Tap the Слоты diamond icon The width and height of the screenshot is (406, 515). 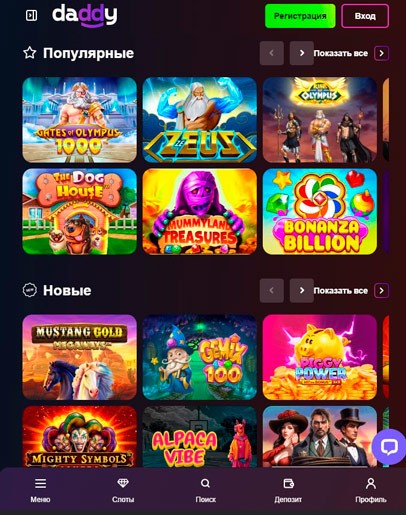123,483
